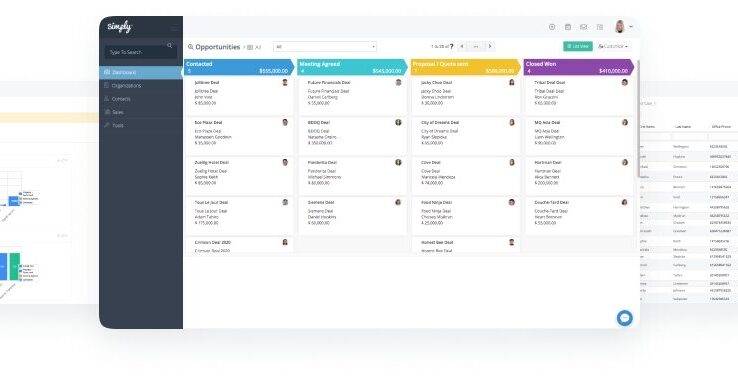Open the Jollibee Deal card title
The height and width of the screenshot is (377, 738).
point(206,82)
